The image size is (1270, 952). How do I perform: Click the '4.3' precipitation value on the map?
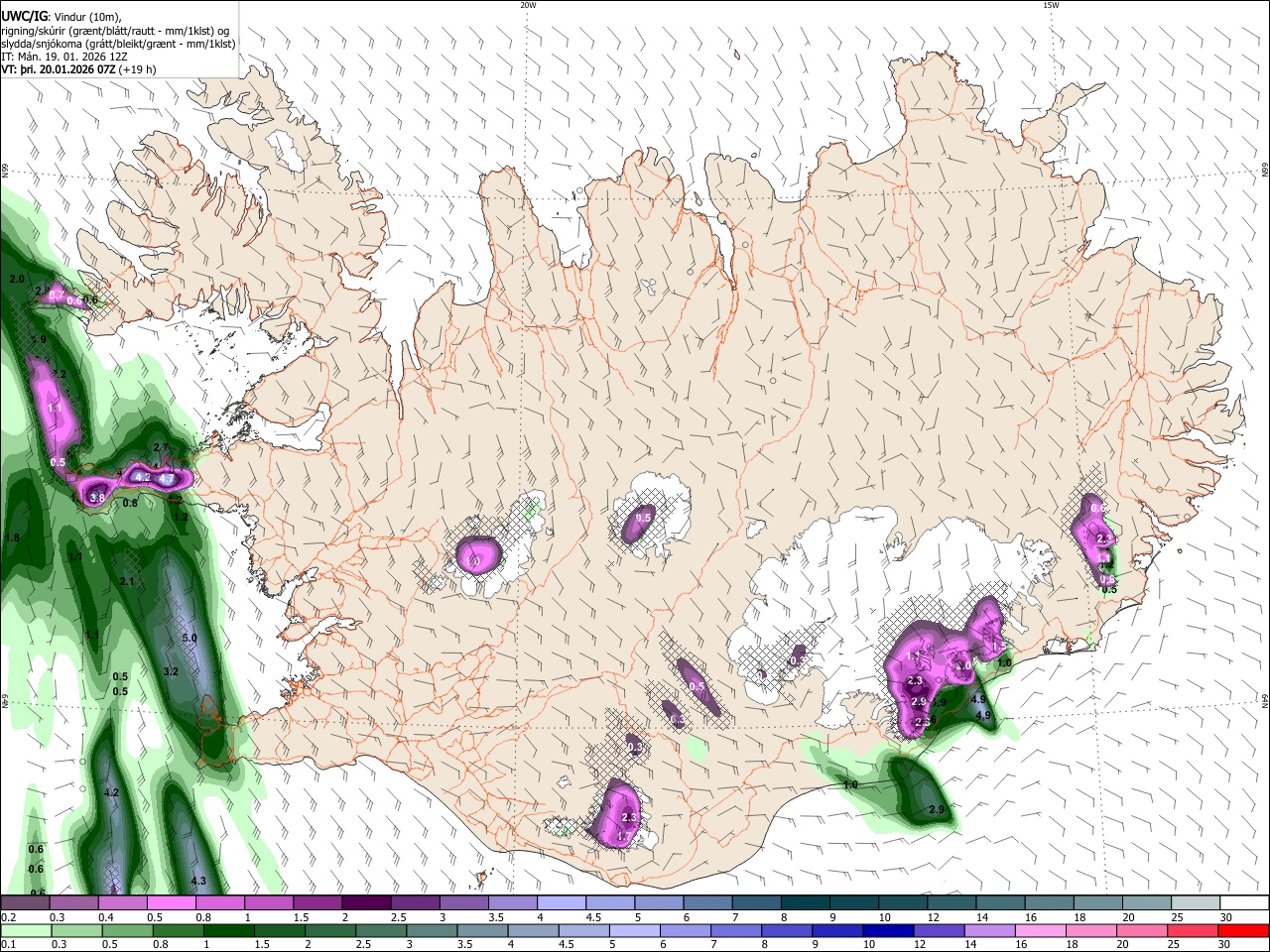click(x=198, y=881)
